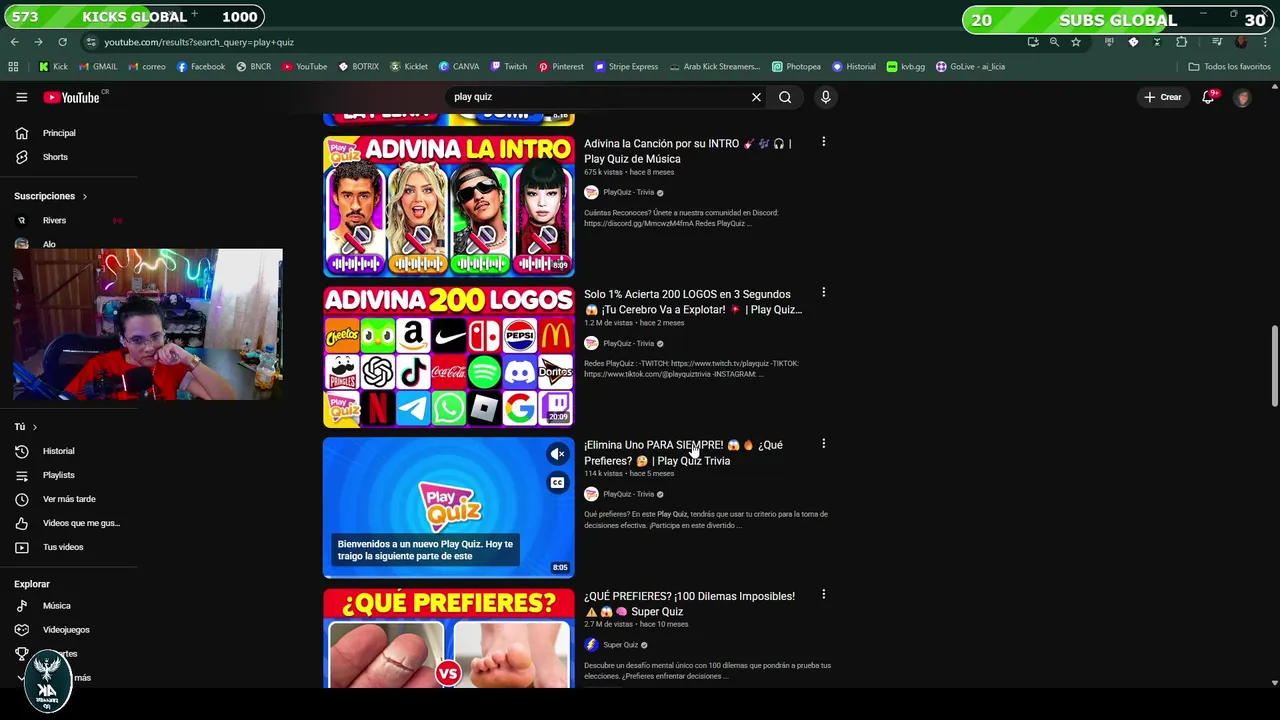The height and width of the screenshot is (720, 1280).
Task: Open the CANVA bookmark
Action: [459, 67]
